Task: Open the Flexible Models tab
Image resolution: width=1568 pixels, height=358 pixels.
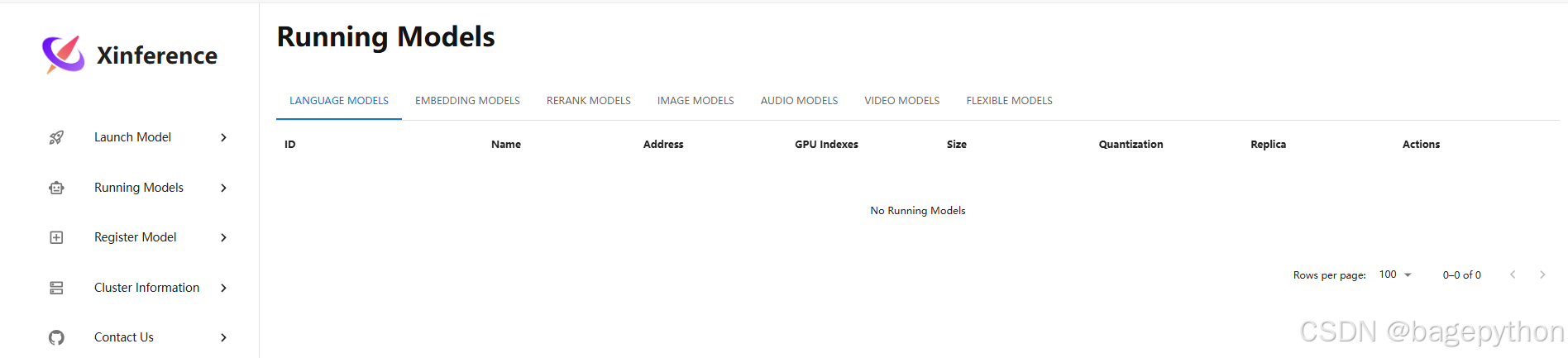Action: pos(1009,101)
